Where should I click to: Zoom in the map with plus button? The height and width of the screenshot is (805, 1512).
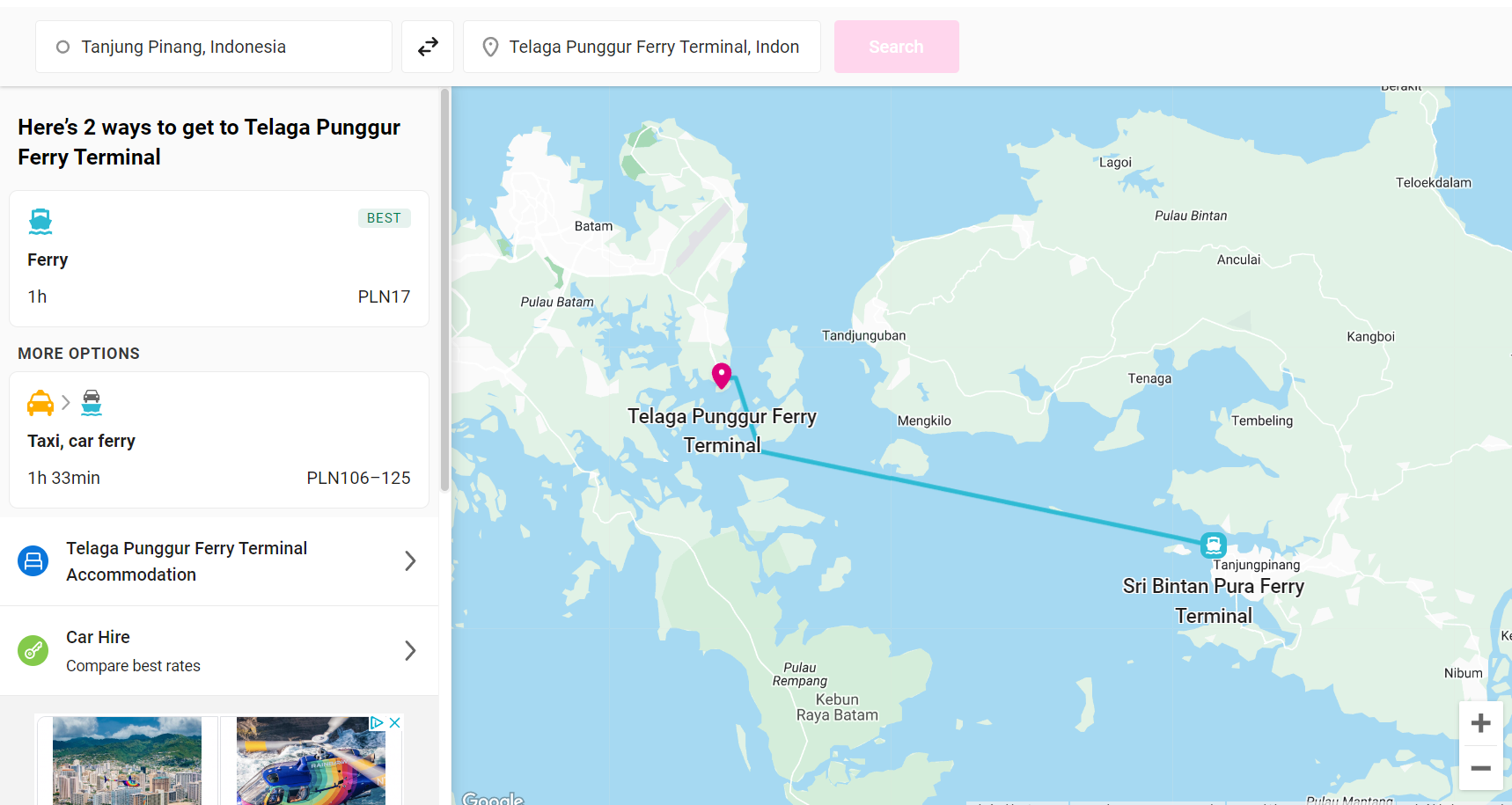coord(1480,723)
